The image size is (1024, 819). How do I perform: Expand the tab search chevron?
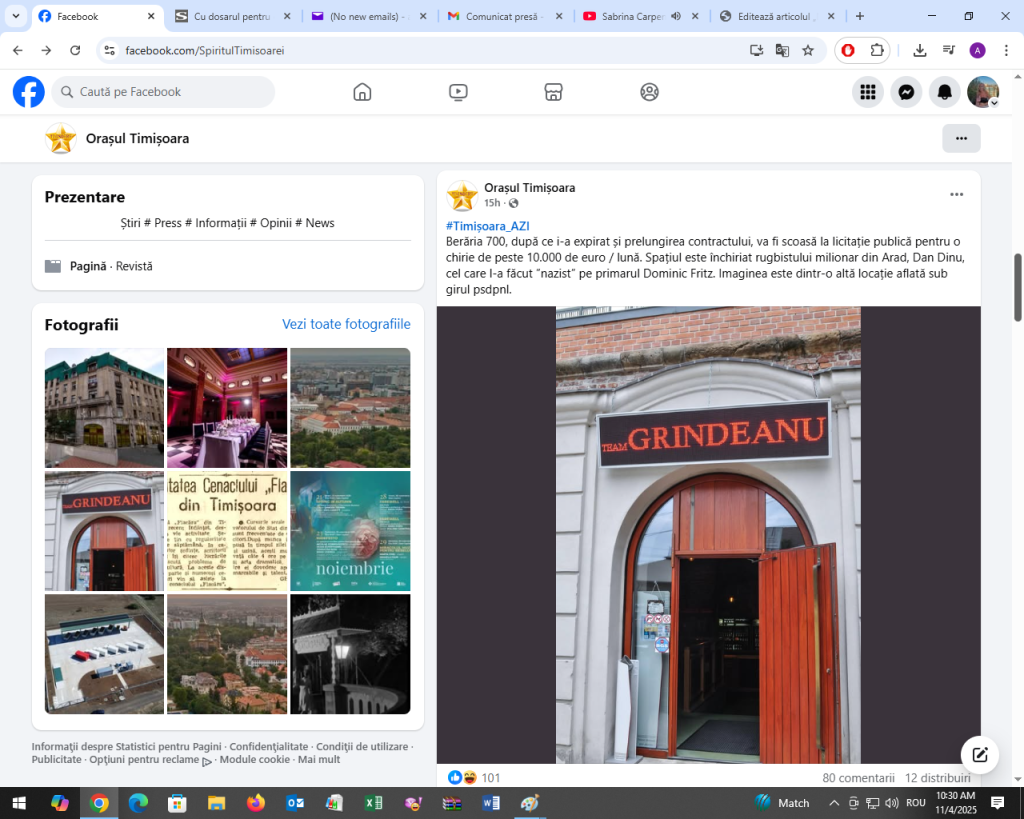tap(16, 16)
